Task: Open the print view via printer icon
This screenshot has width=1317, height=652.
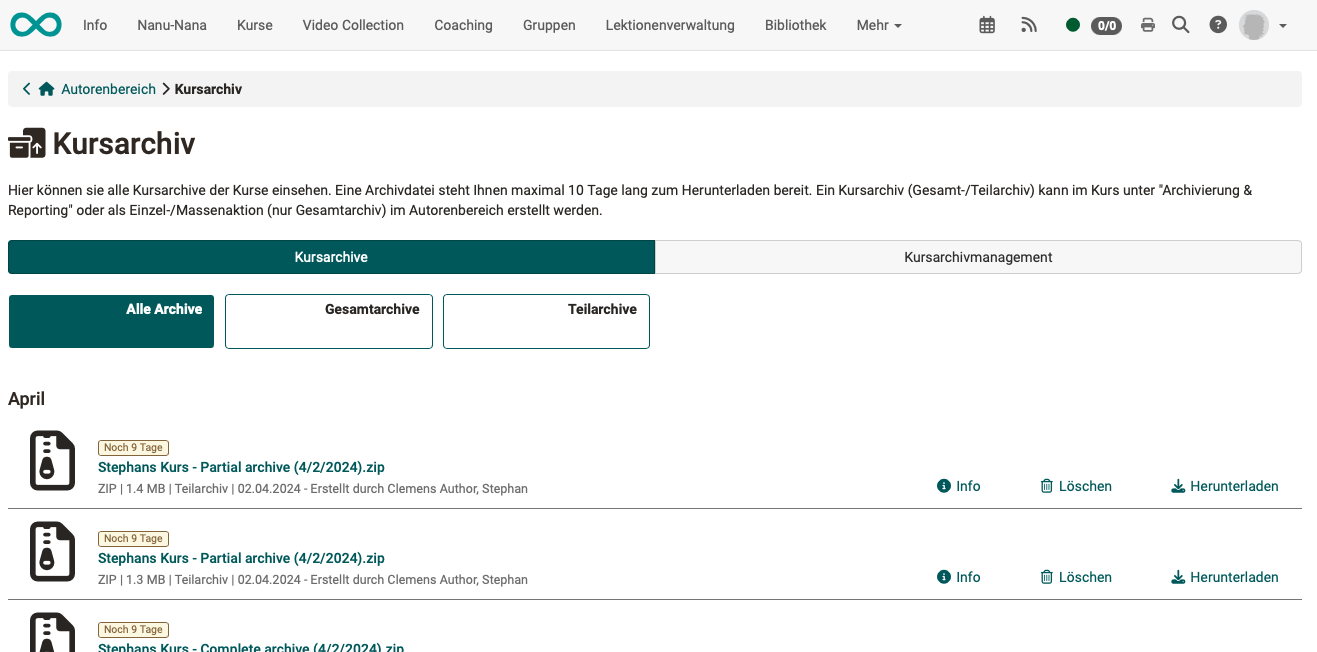Action: coord(1147,25)
